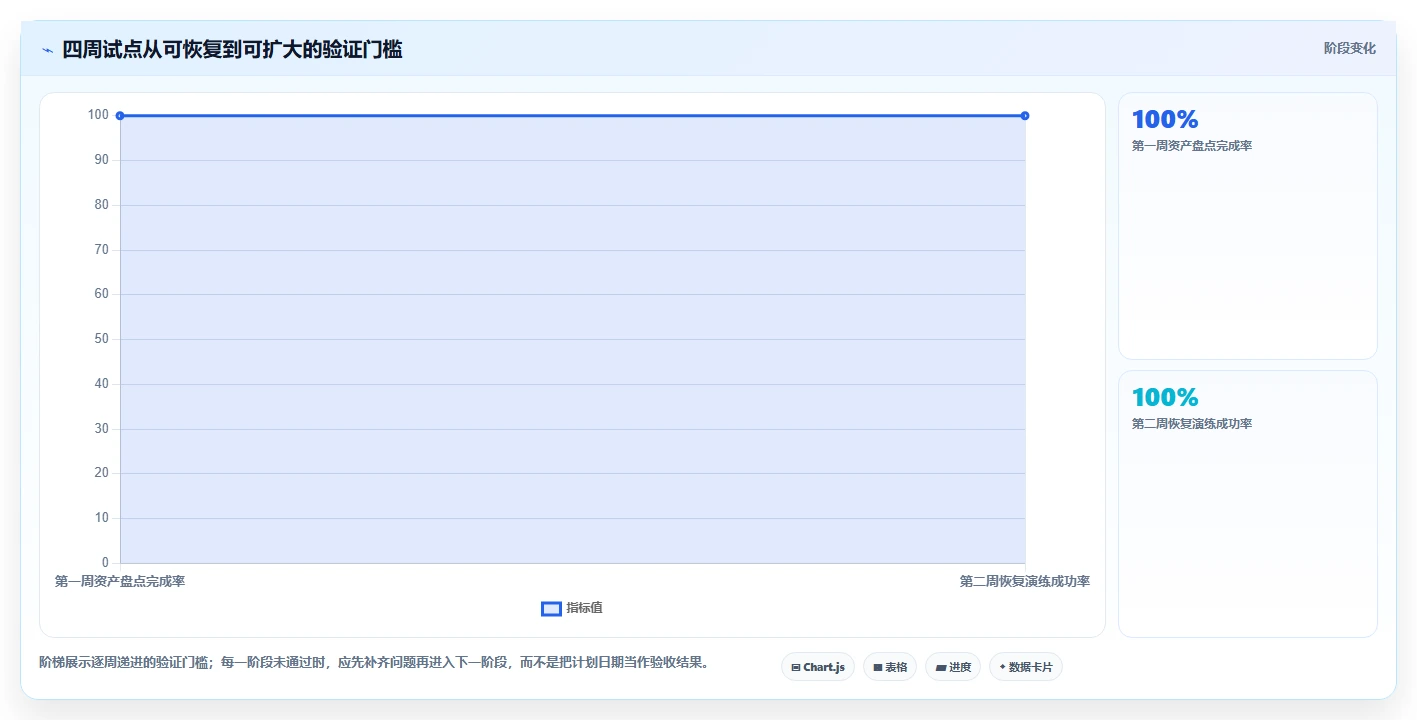1417x720 pixels.
Task: Click the 阶段变化 label in the header
Action: pyautogui.click(x=1350, y=48)
